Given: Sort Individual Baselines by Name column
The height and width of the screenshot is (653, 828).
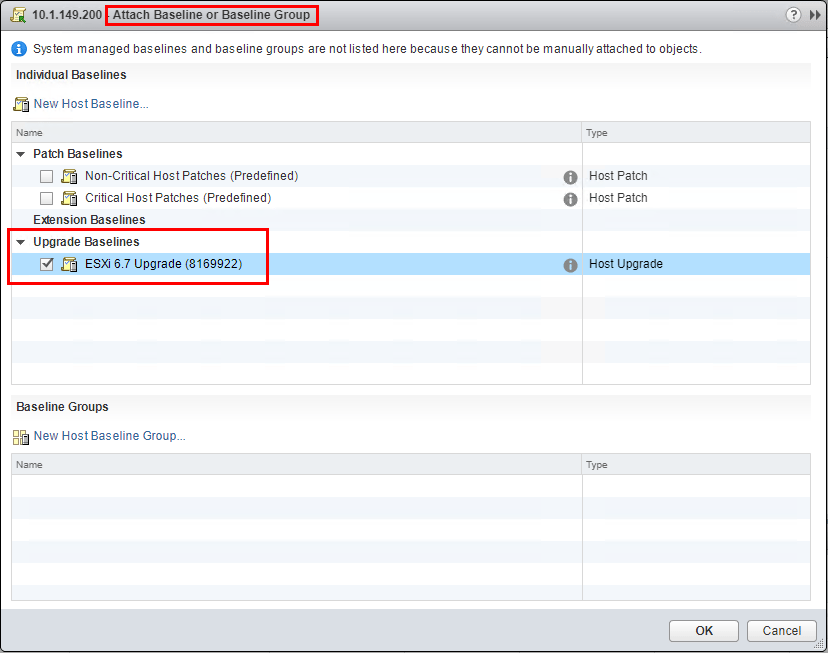Looking at the screenshot, I should pos(296,133).
